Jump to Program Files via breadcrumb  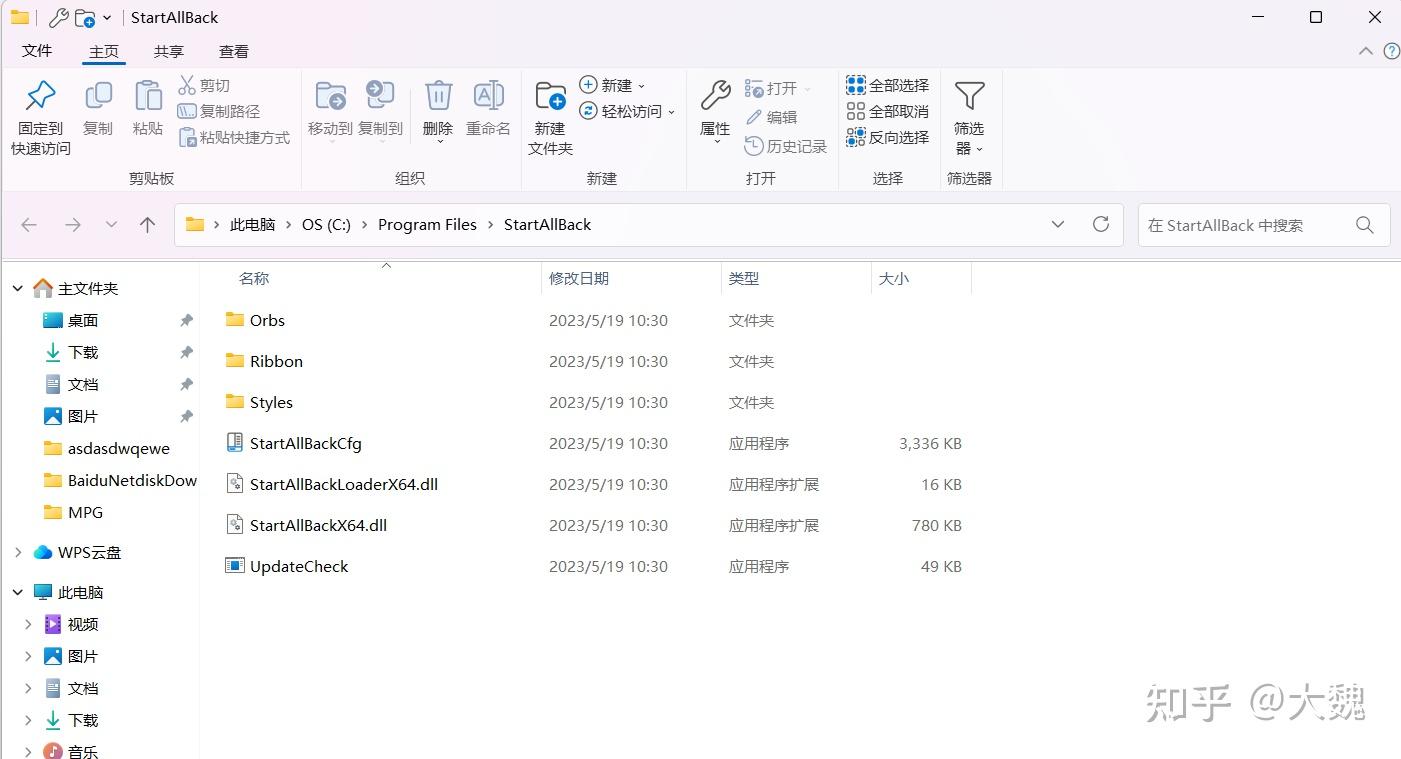(x=427, y=224)
